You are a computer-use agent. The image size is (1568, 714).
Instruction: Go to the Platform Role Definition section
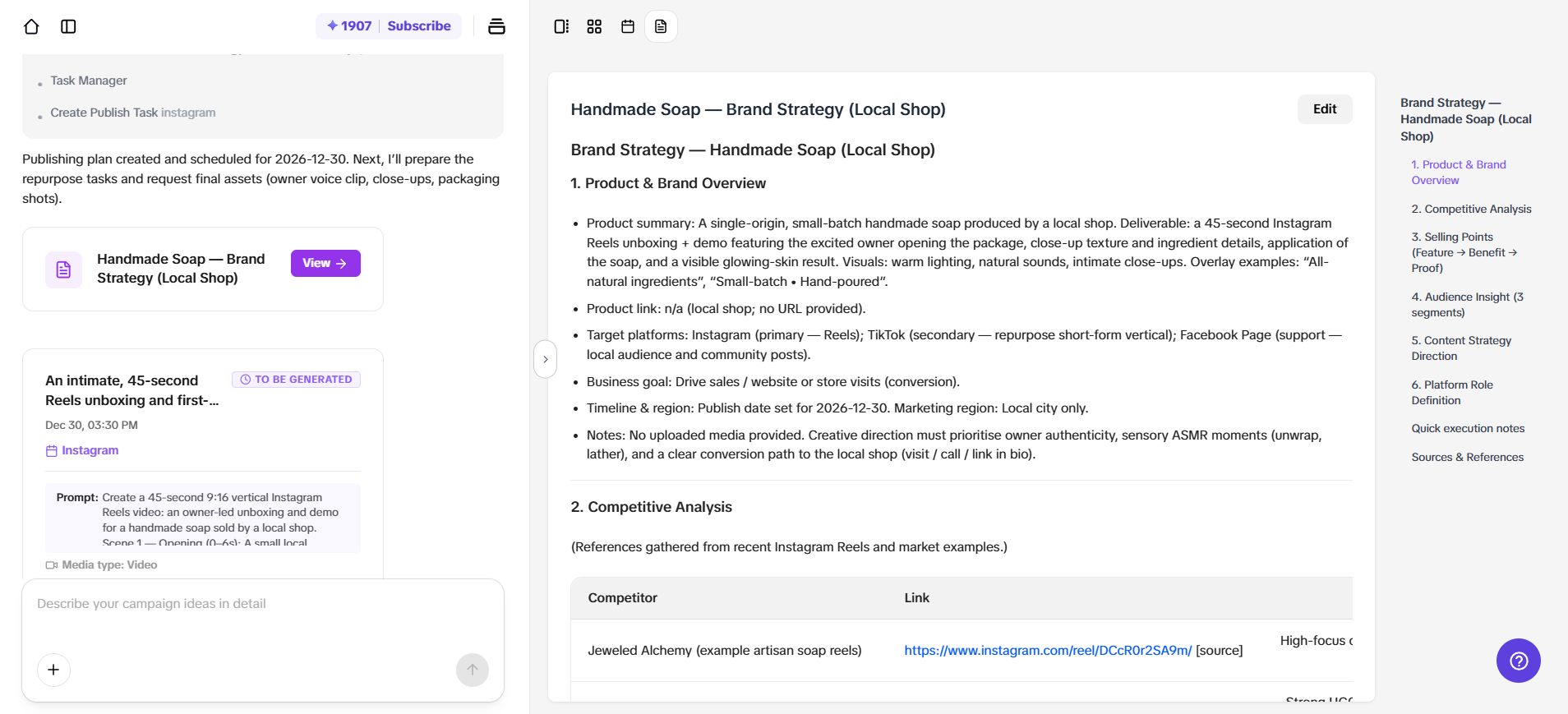click(1451, 392)
